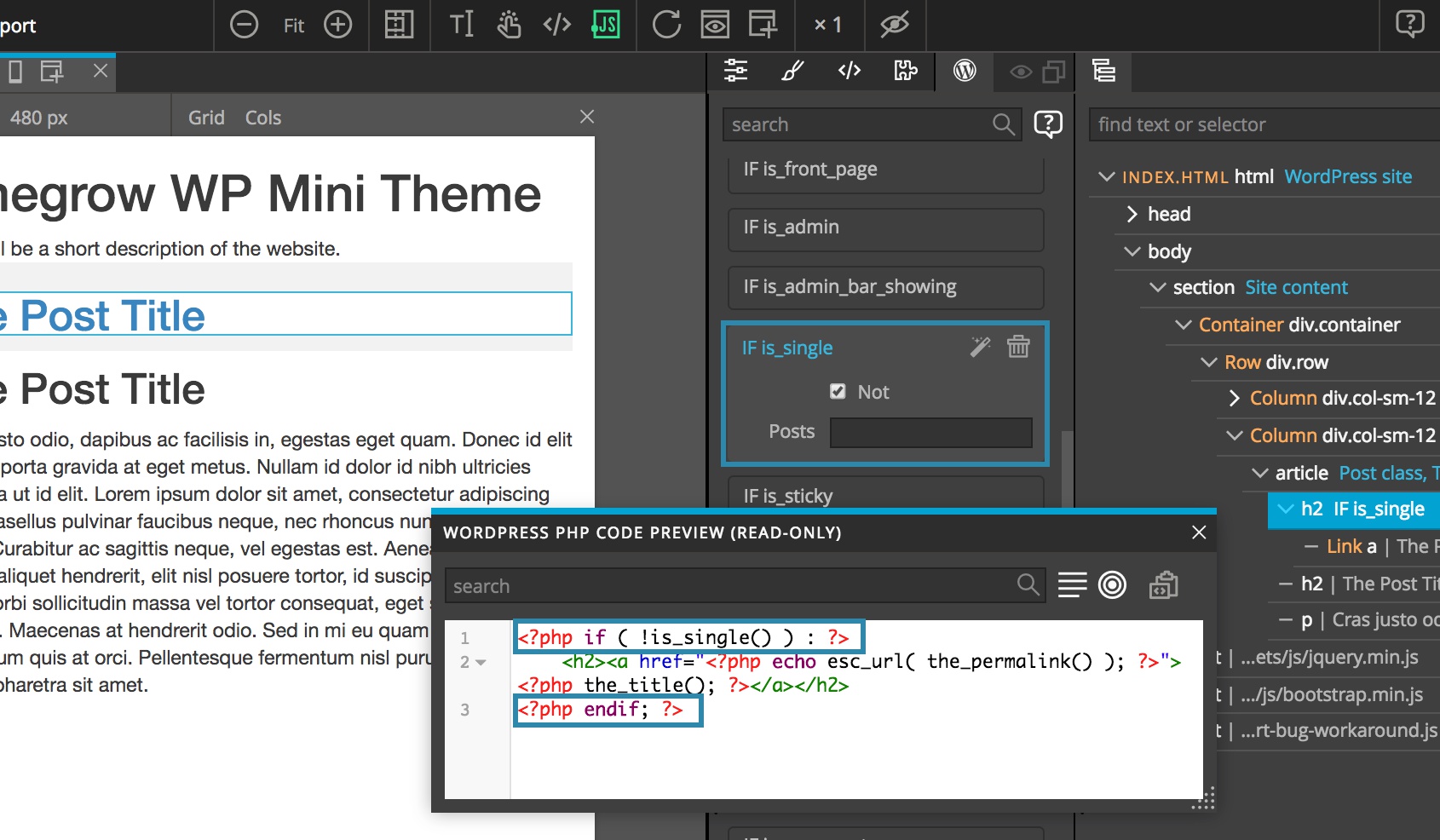Open the page layout panel icon
This screenshot has width=1440, height=840.
(x=399, y=25)
